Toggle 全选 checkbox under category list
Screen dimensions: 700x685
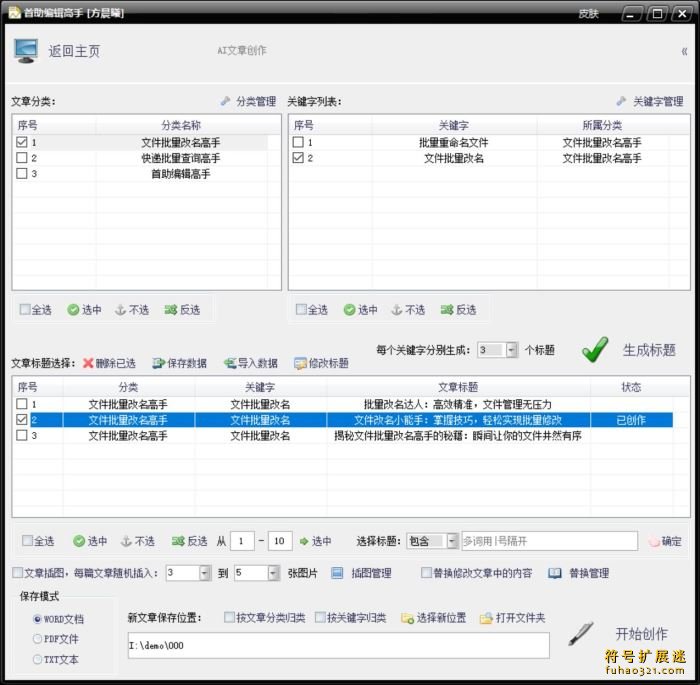pos(25,309)
